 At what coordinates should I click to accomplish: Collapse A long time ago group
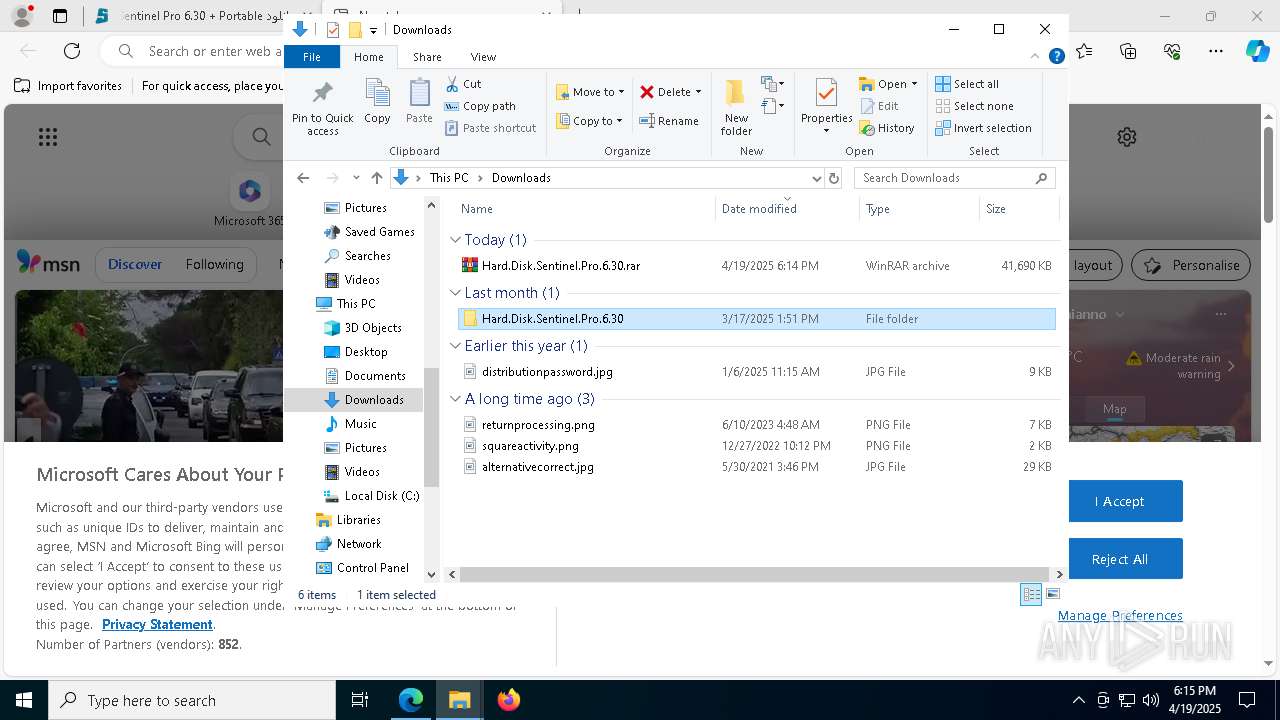[455, 399]
